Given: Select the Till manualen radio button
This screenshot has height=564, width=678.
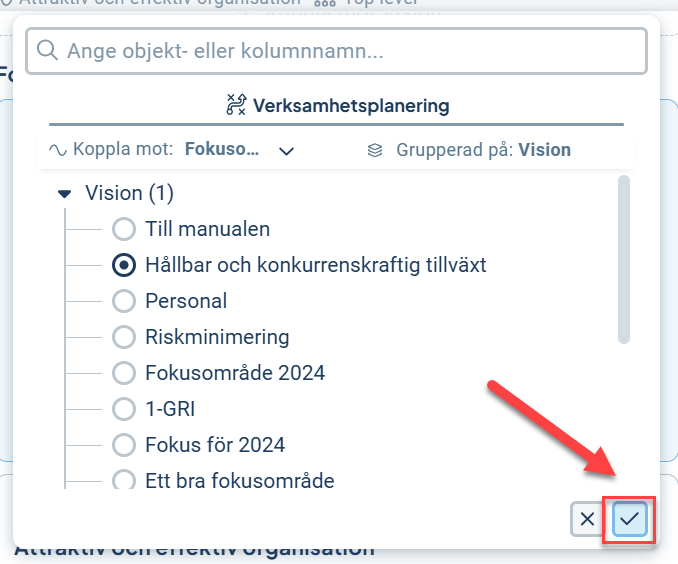Looking at the screenshot, I should click(x=124, y=229).
